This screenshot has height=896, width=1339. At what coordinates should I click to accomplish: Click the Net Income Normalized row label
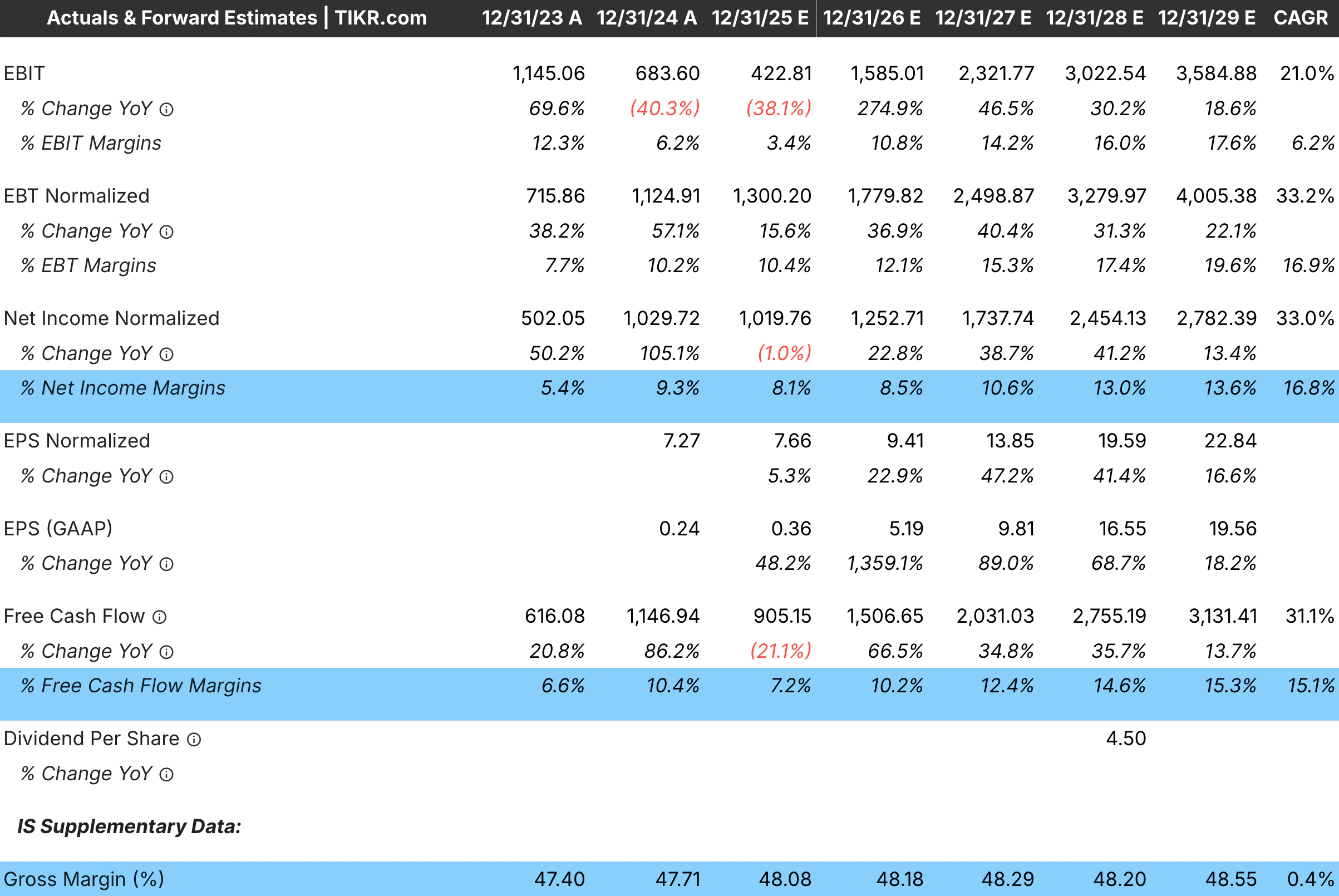point(111,318)
